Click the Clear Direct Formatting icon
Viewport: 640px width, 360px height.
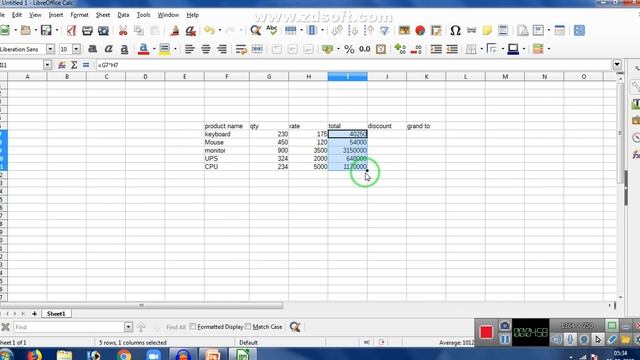190,30
